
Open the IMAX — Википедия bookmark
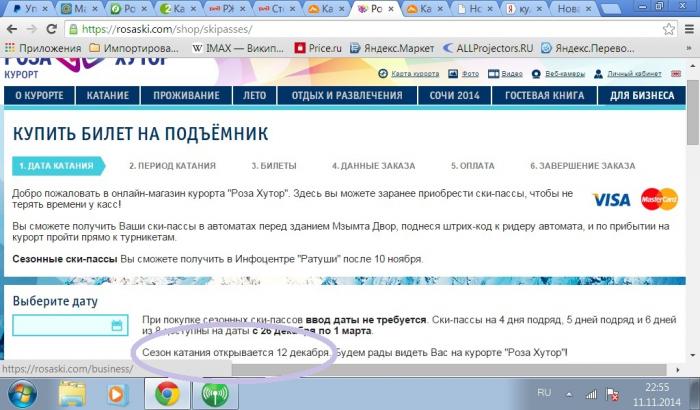pyautogui.click(x=238, y=48)
